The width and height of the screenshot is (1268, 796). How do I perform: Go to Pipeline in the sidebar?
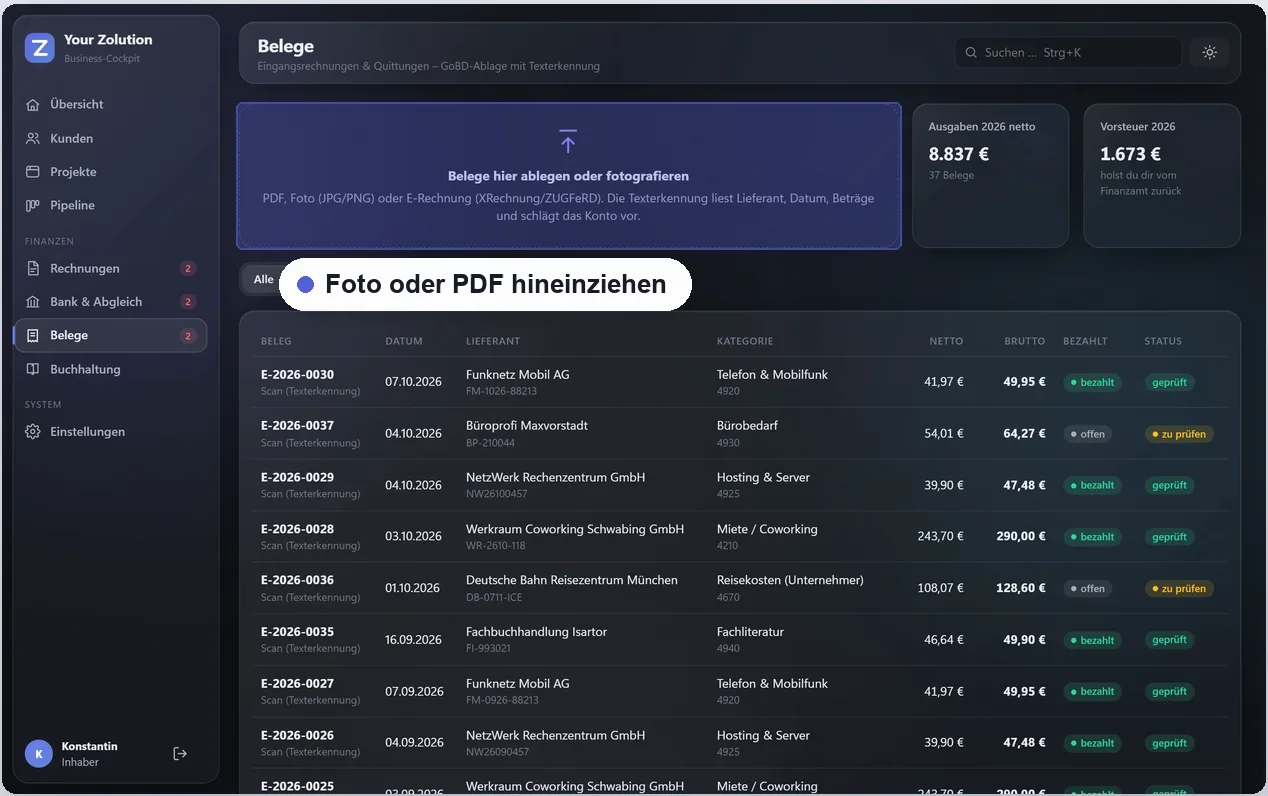[x=110, y=206]
